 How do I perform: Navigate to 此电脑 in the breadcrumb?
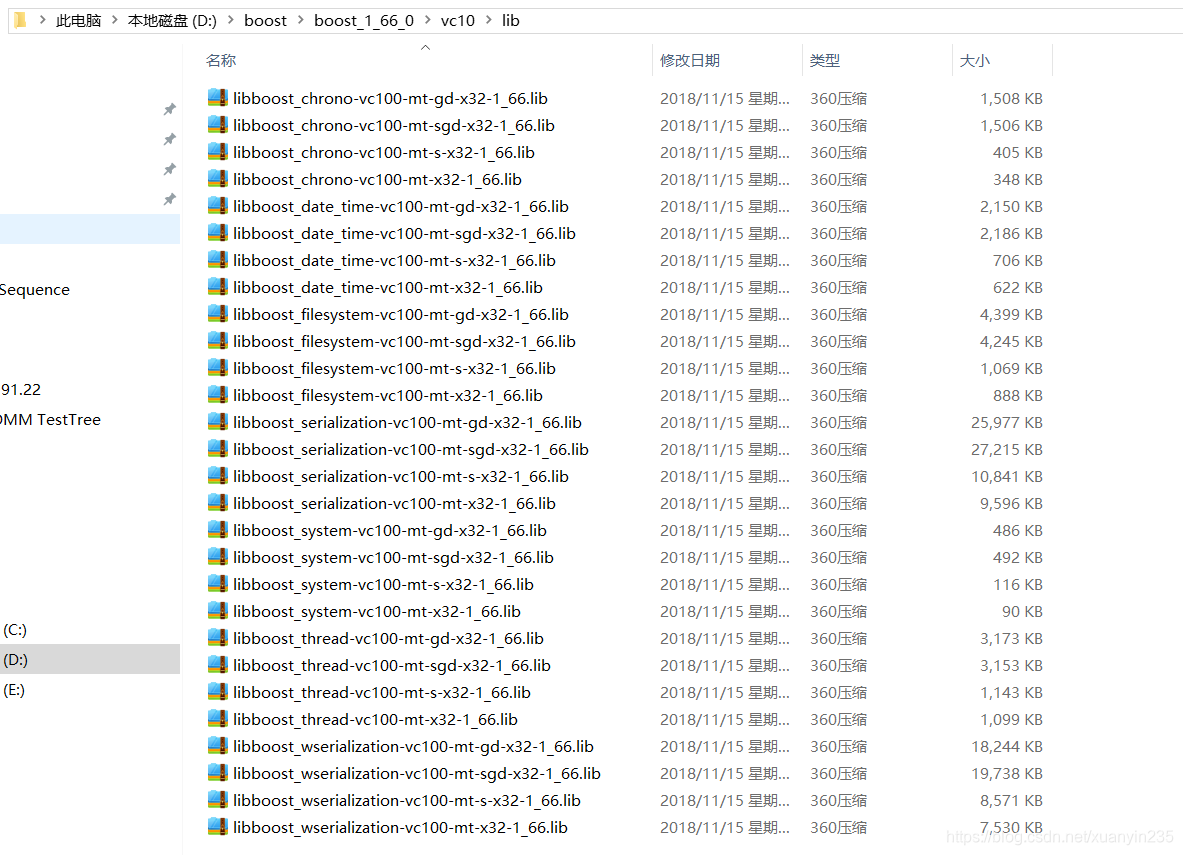78,20
